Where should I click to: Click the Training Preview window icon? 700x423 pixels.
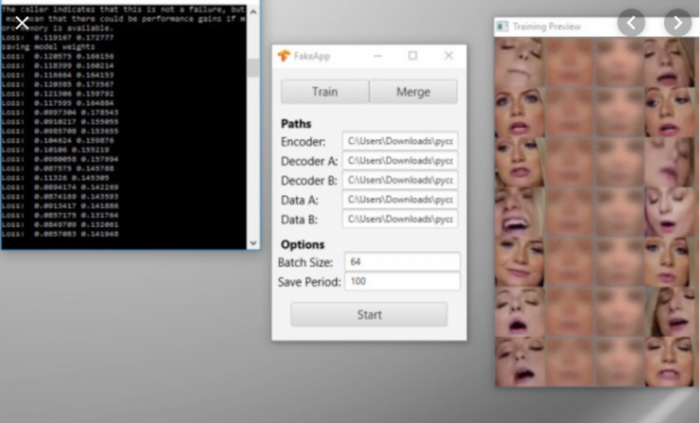504,26
